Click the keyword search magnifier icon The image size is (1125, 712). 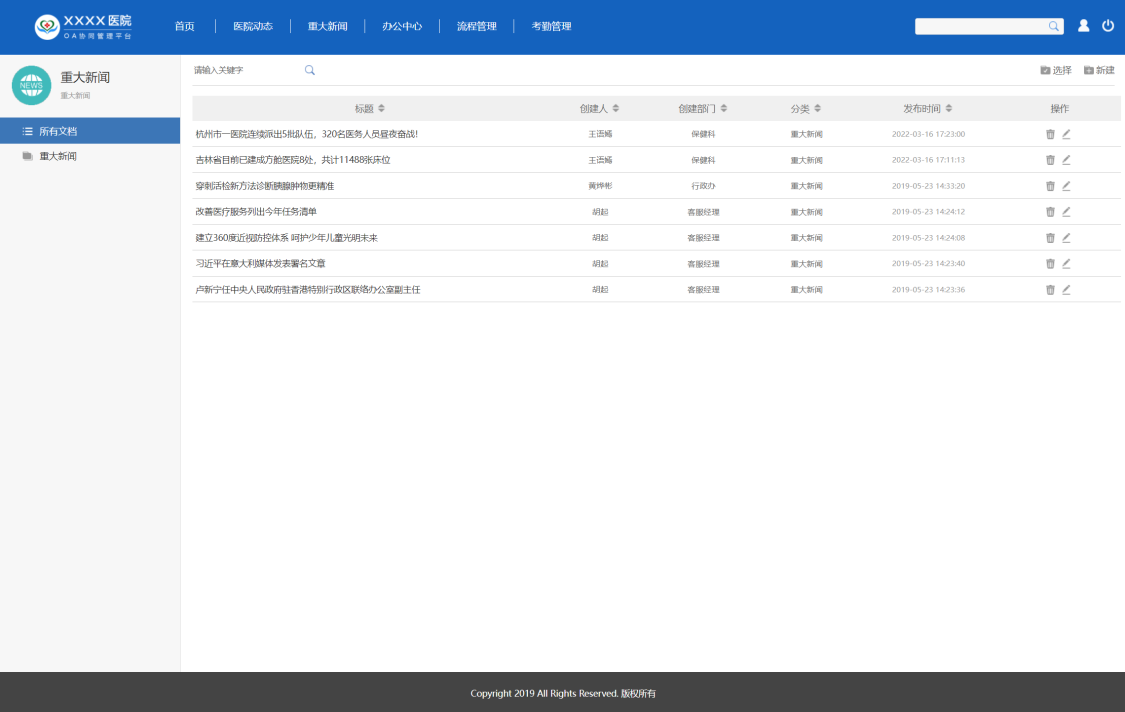tap(310, 70)
